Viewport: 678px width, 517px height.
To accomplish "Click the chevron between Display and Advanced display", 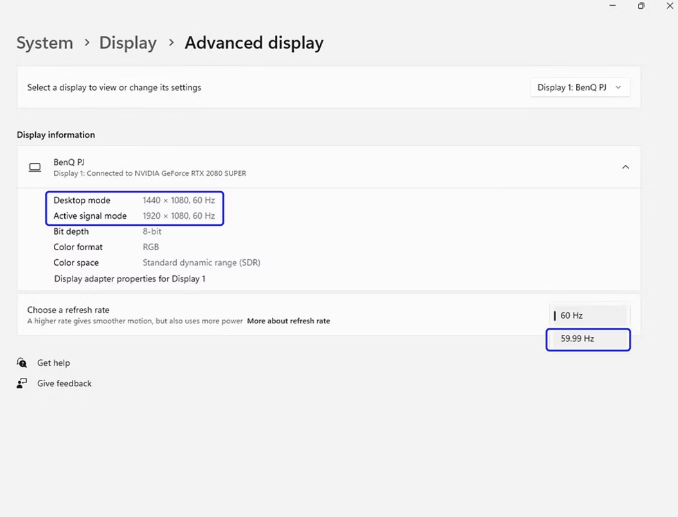I will pyautogui.click(x=171, y=42).
